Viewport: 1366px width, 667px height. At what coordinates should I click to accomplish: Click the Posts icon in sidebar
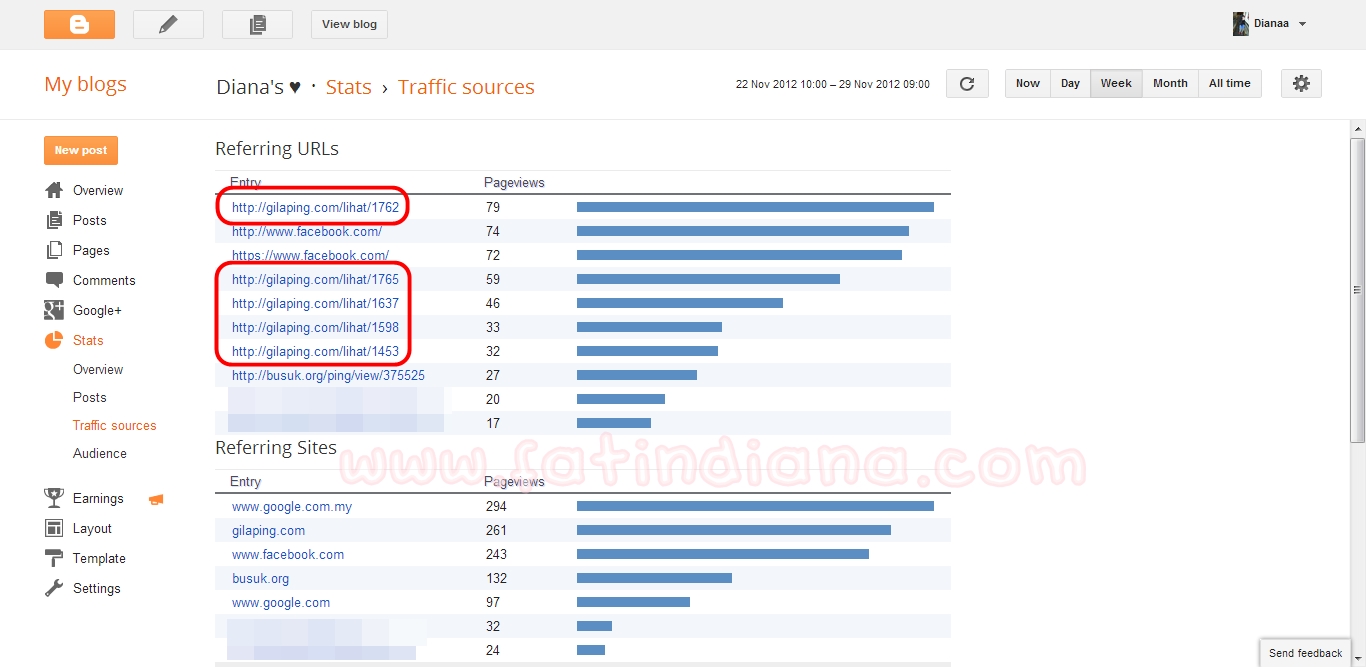click(54, 220)
